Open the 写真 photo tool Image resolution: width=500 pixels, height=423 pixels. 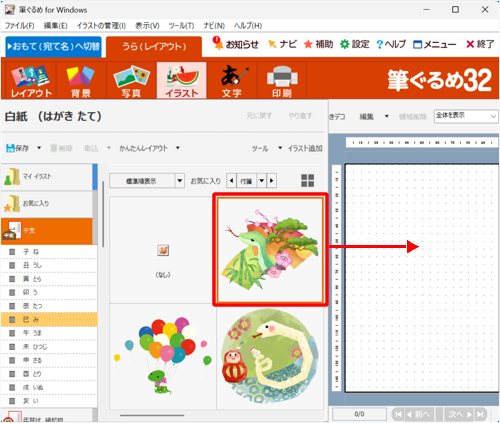[x=131, y=81]
